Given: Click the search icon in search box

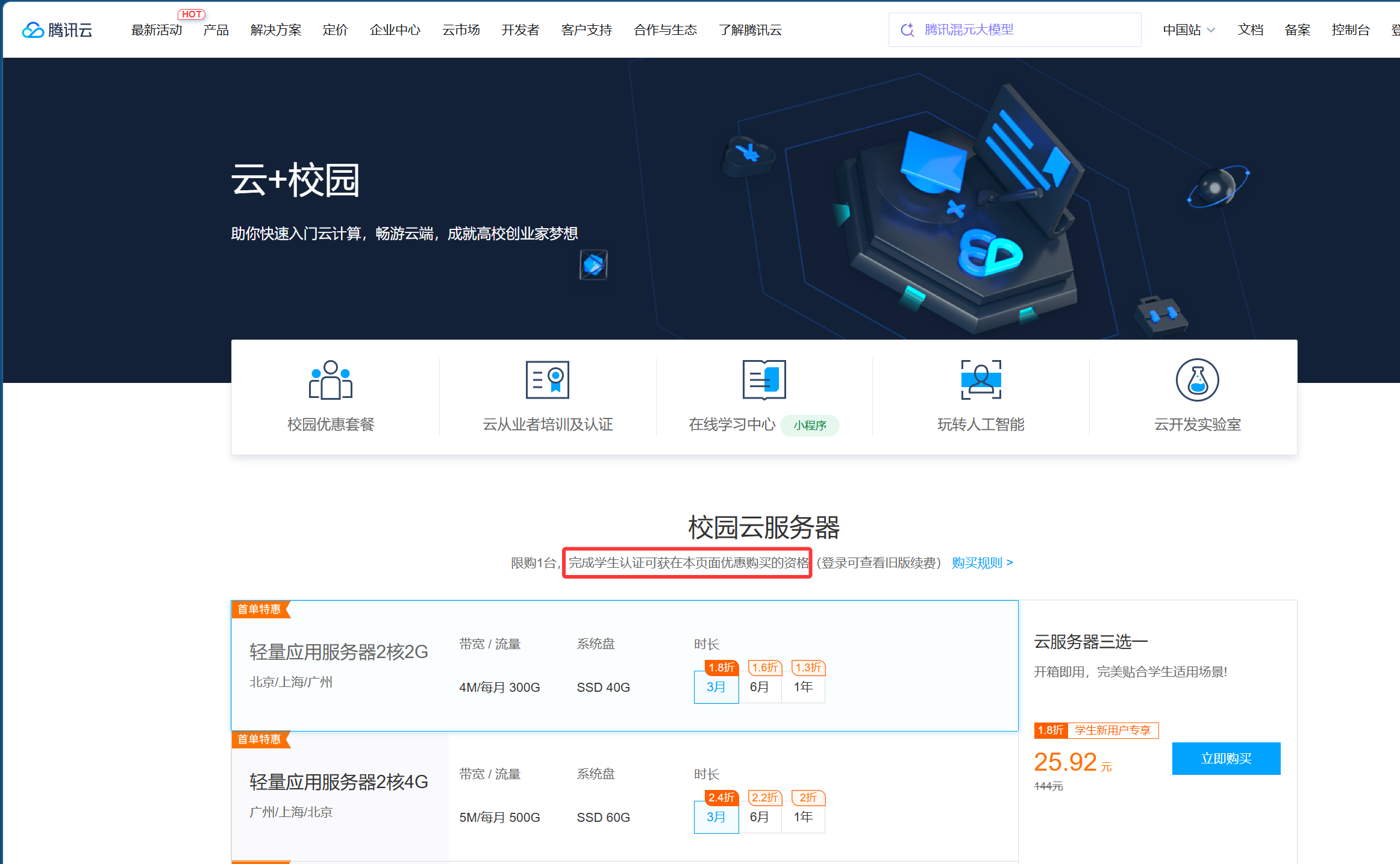Looking at the screenshot, I should click(x=907, y=30).
